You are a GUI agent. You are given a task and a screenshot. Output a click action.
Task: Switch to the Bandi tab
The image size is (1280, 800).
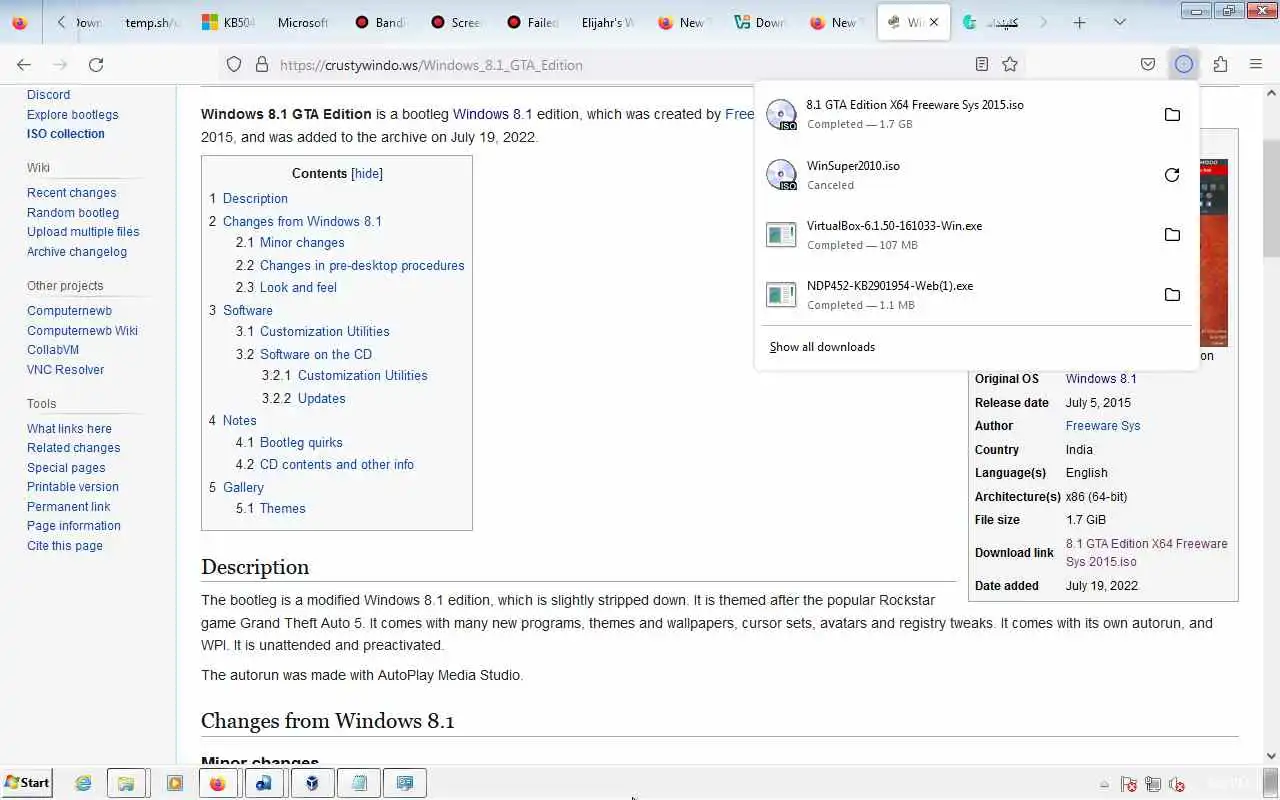coord(381,22)
